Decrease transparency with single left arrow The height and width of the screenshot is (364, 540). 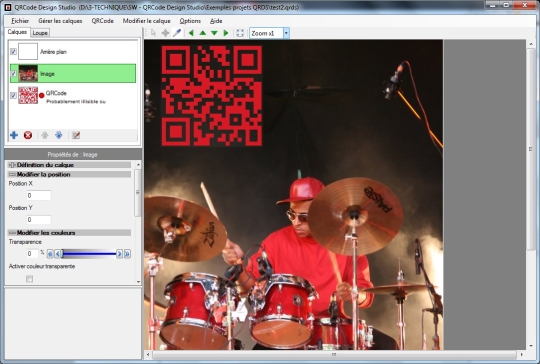pyautogui.click(x=58, y=254)
